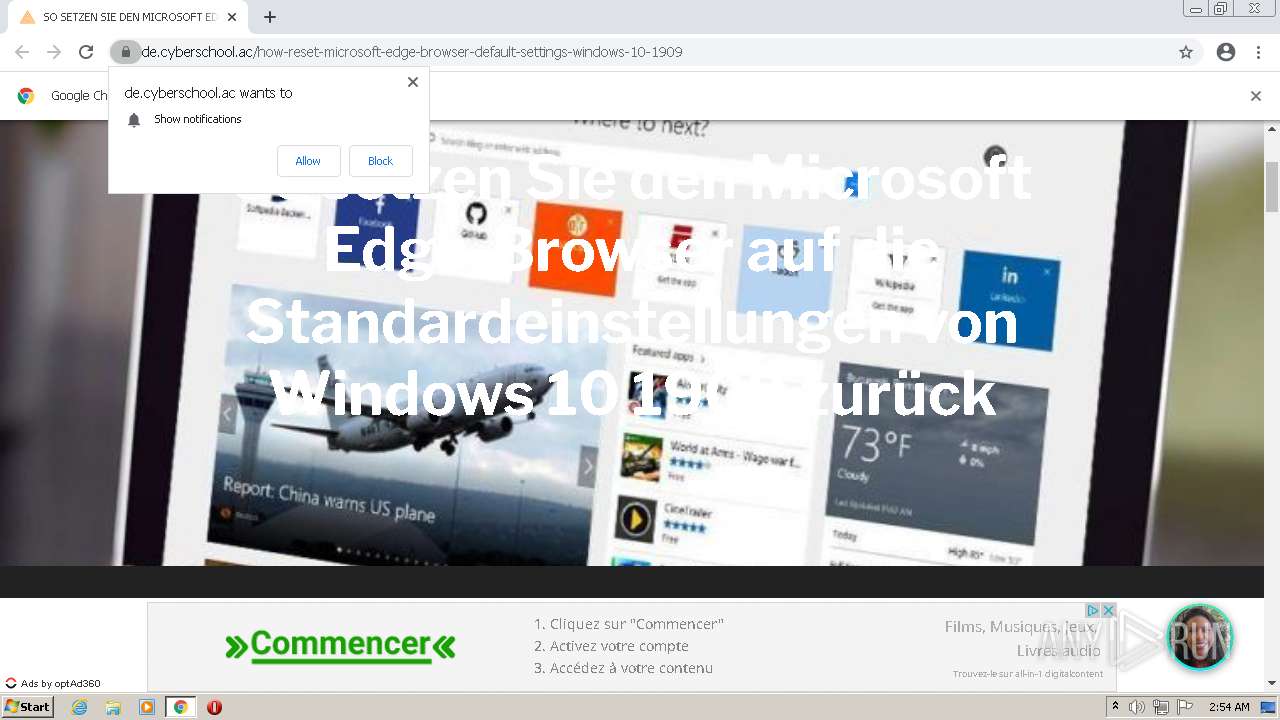Open the AdChoices info icon on ad
1280x720 pixels.
[x=1093, y=610]
